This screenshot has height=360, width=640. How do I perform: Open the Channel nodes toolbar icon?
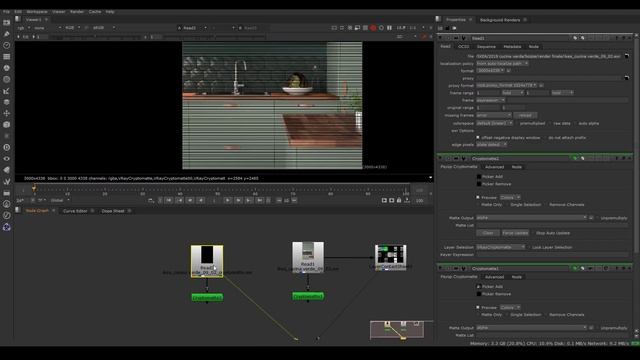tap(7, 57)
